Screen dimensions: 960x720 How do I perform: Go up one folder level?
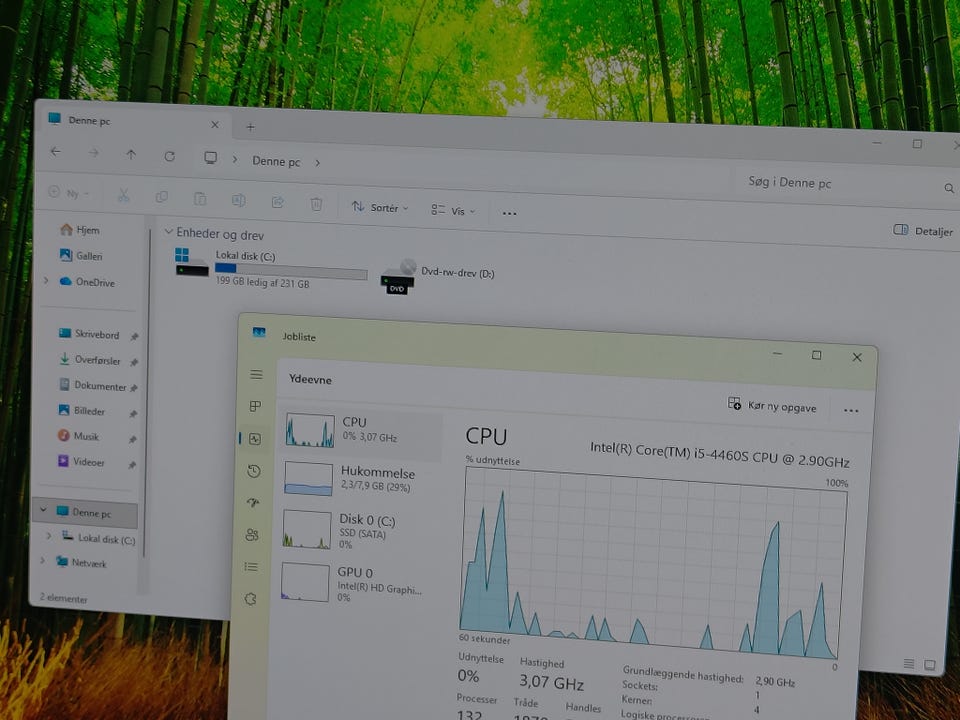click(x=131, y=154)
